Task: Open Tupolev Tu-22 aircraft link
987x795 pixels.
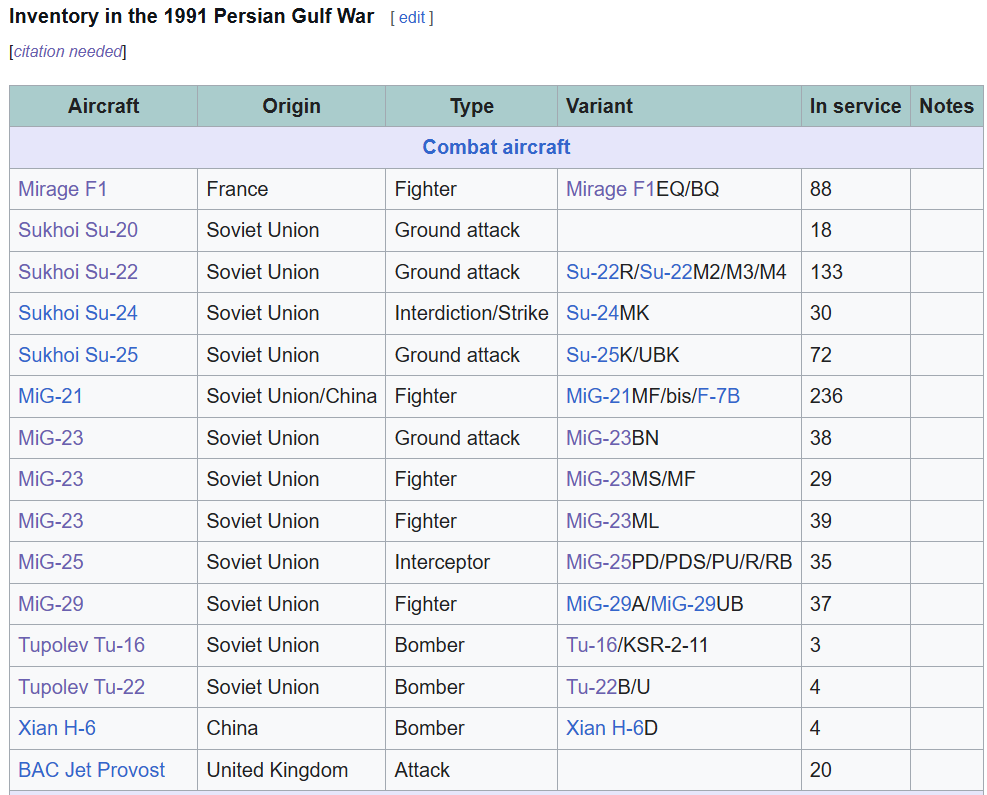Action: point(81,687)
